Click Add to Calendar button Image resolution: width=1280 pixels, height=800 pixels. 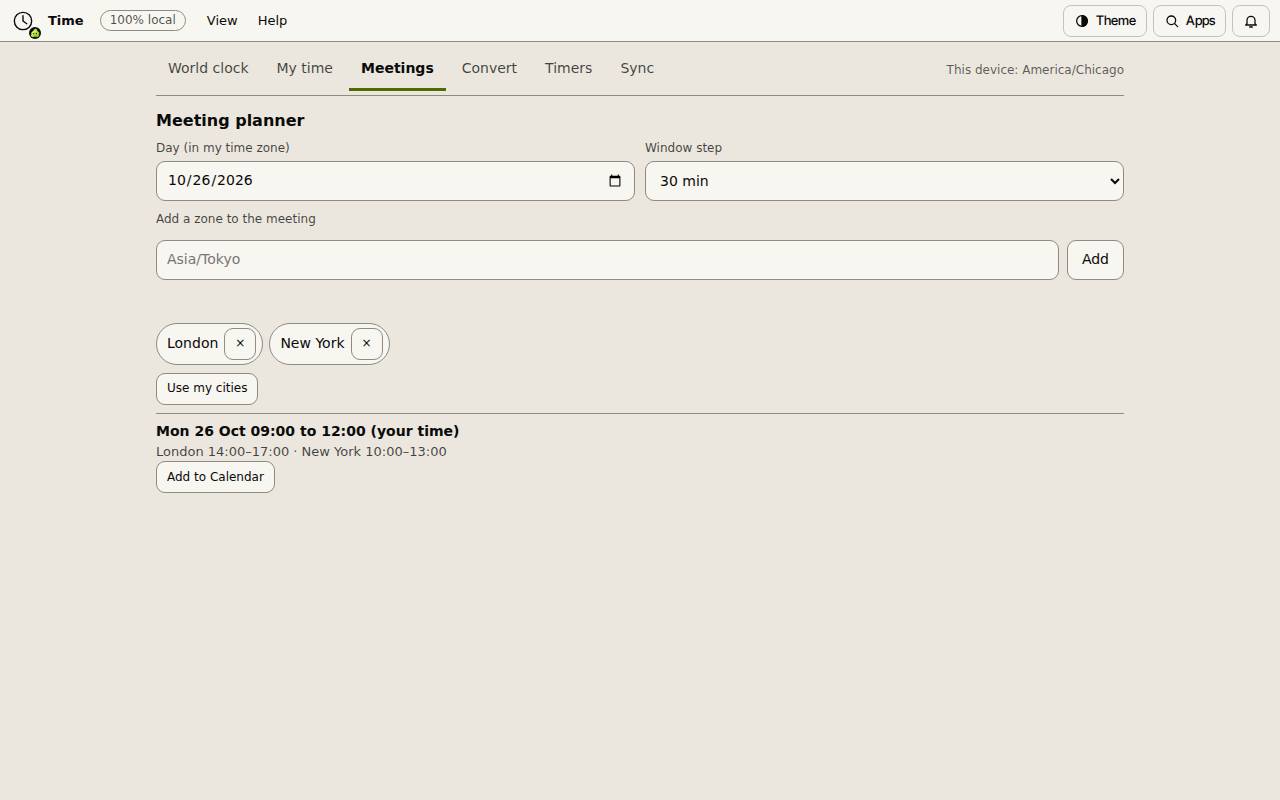click(x=215, y=477)
